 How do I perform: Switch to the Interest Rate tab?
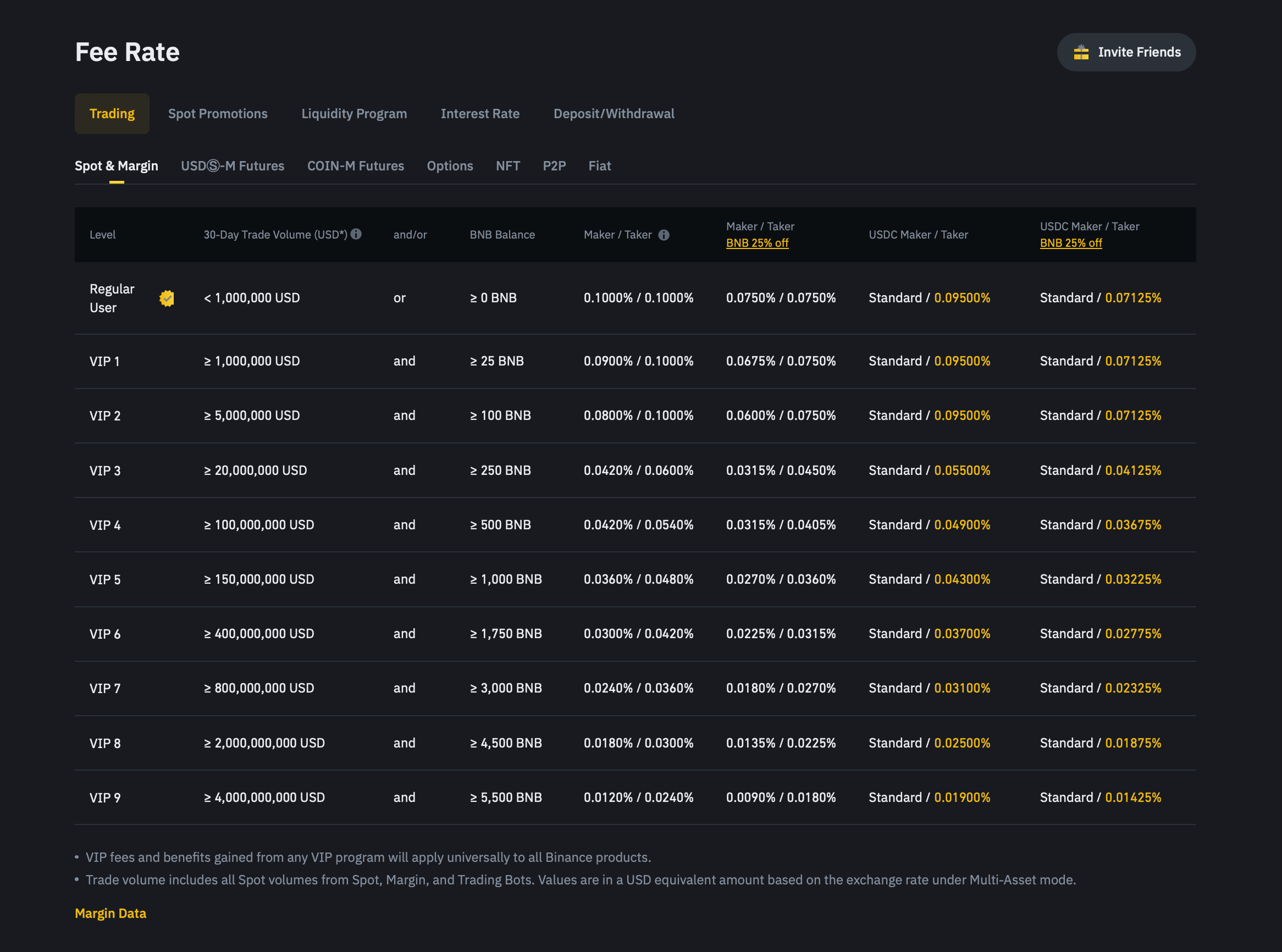coord(480,114)
